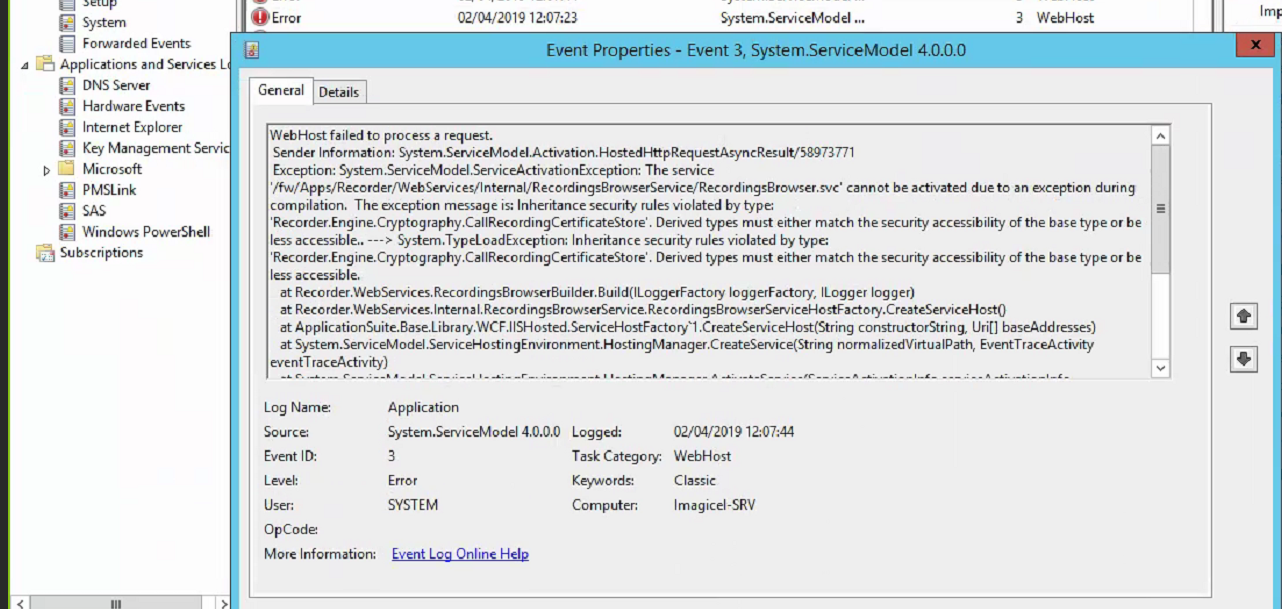
Task: Expand the Microsoft folder node
Action: (47, 170)
